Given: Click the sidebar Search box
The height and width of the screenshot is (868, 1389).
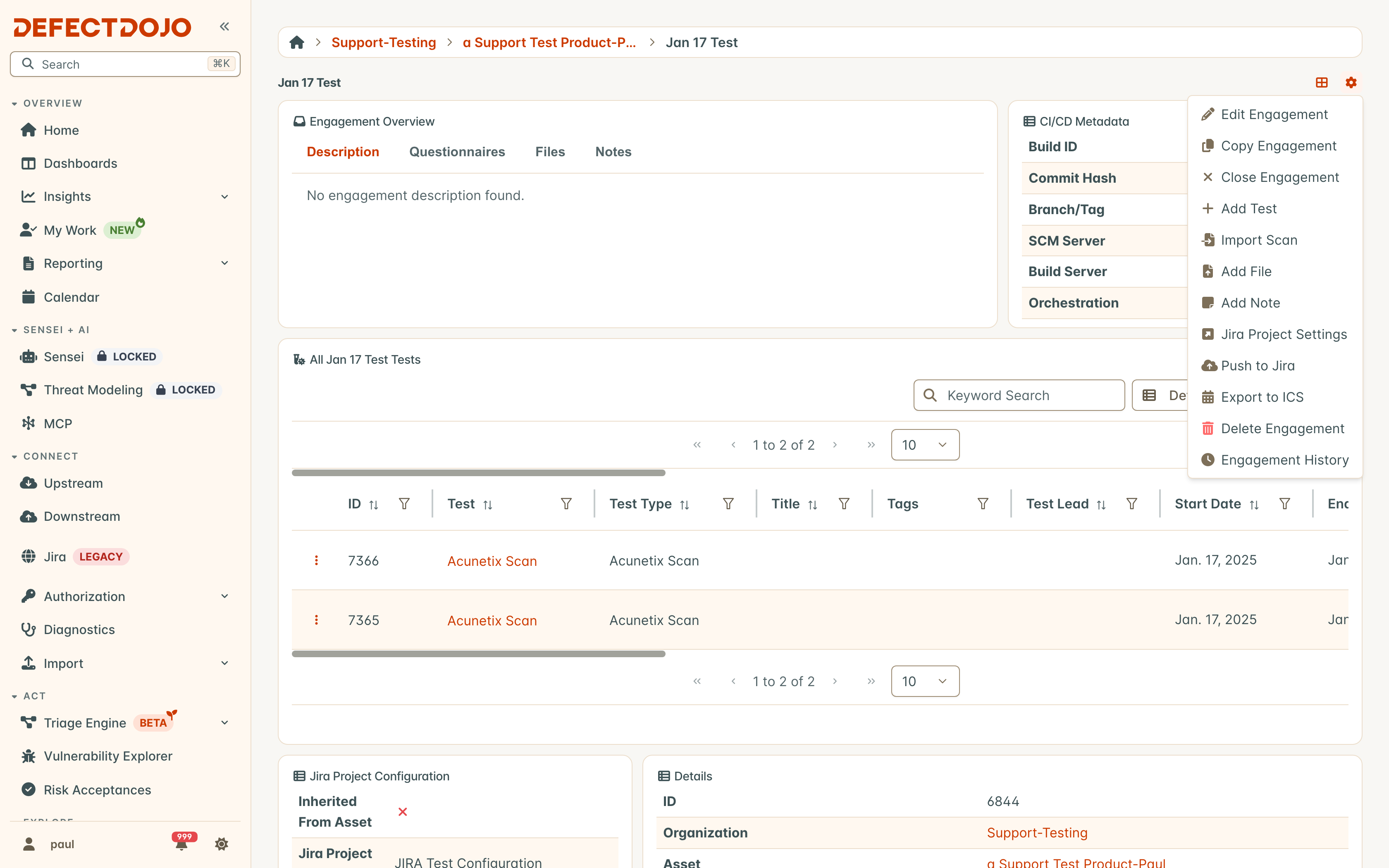Looking at the screenshot, I should pyautogui.click(x=125, y=64).
